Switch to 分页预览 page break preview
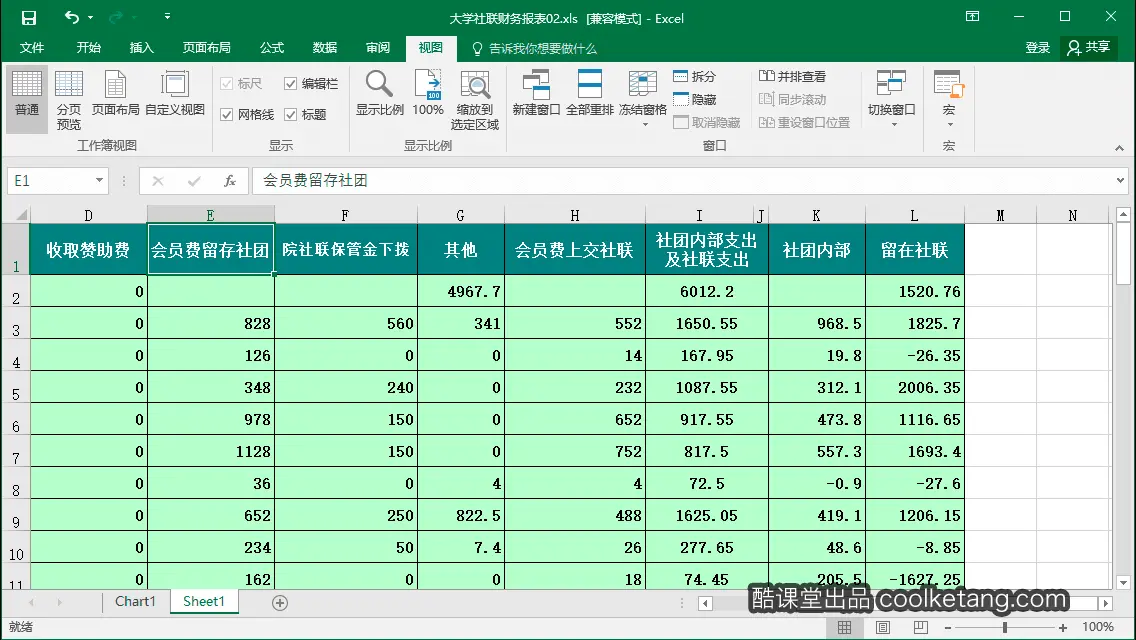 [69, 101]
